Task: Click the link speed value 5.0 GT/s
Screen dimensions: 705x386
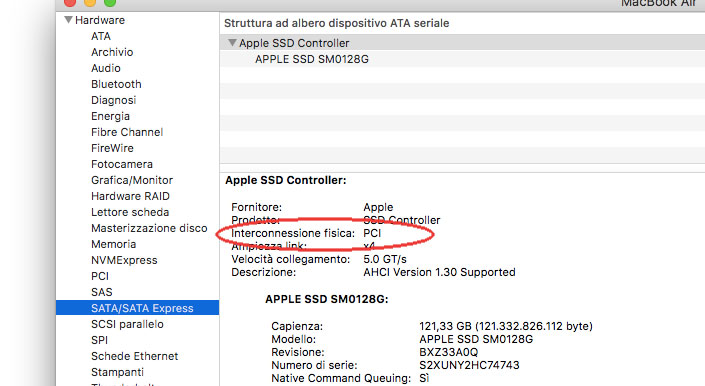Action: (x=385, y=259)
